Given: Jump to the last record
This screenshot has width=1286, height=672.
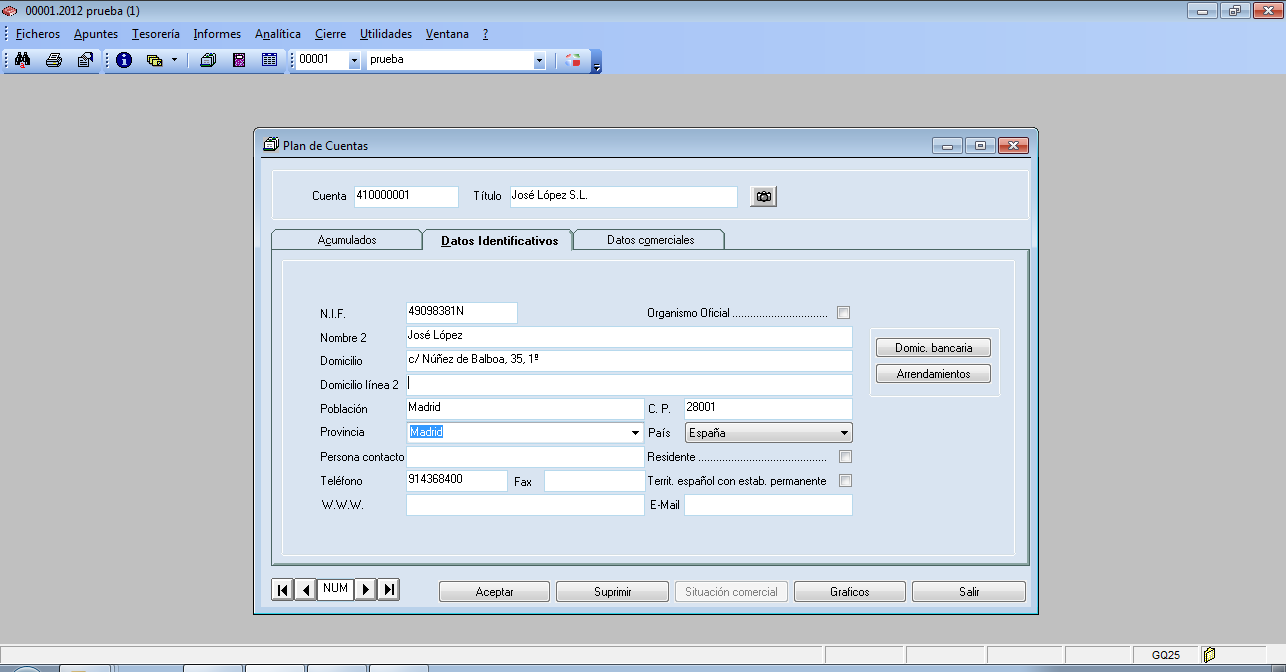Looking at the screenshot, I should coord(389,590).
